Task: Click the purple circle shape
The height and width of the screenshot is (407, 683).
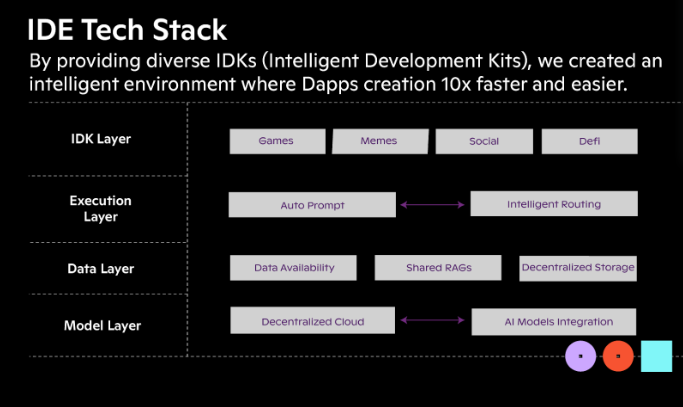Action: pos(581,356)
